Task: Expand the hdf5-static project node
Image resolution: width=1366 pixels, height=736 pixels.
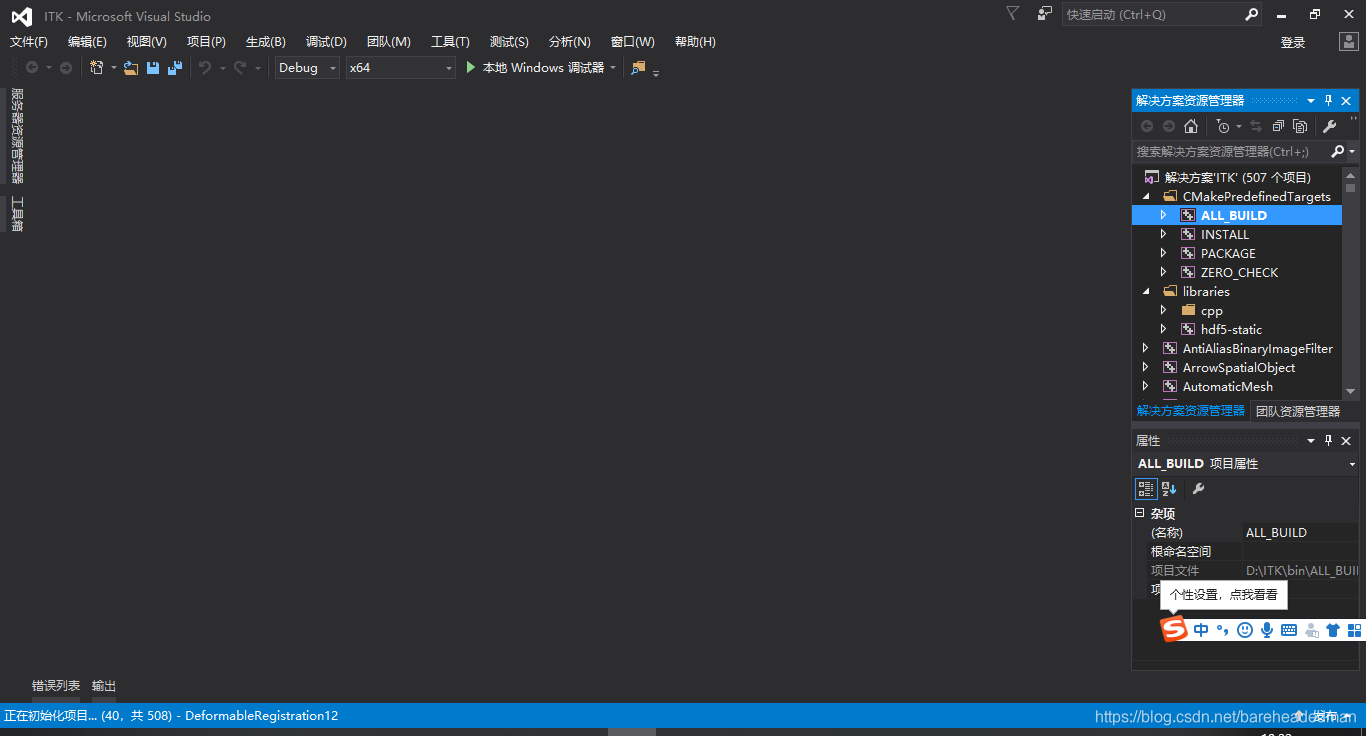Action: coord(1164,330)
